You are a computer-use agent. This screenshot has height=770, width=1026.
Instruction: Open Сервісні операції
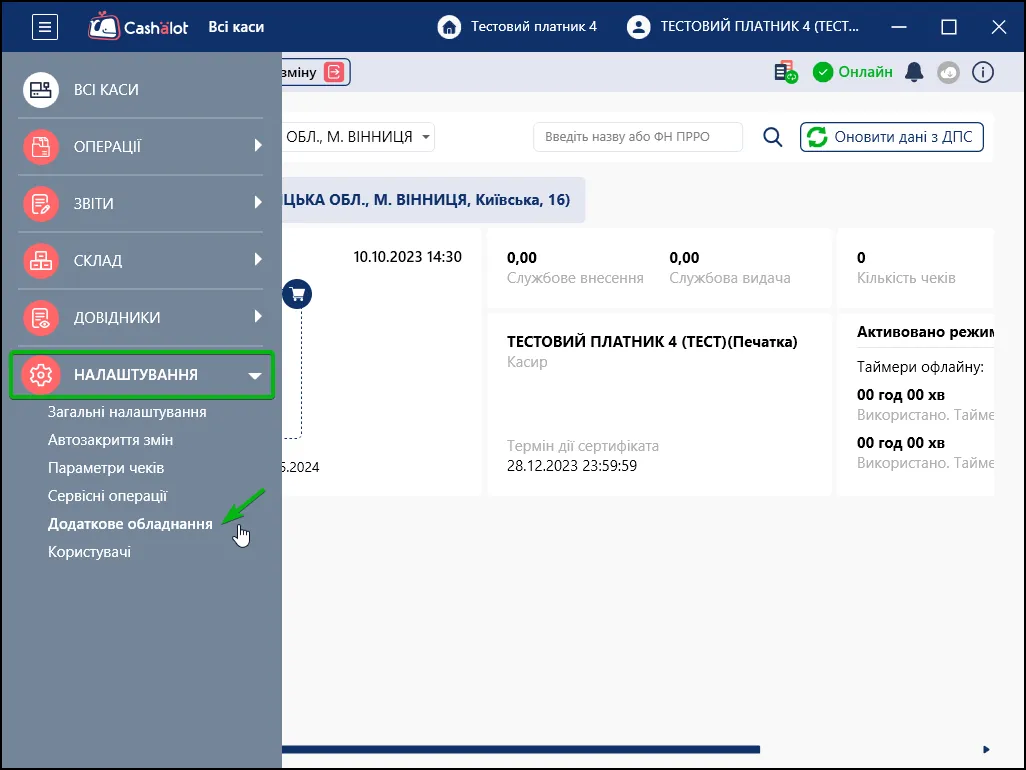click(x=107, y=496)
